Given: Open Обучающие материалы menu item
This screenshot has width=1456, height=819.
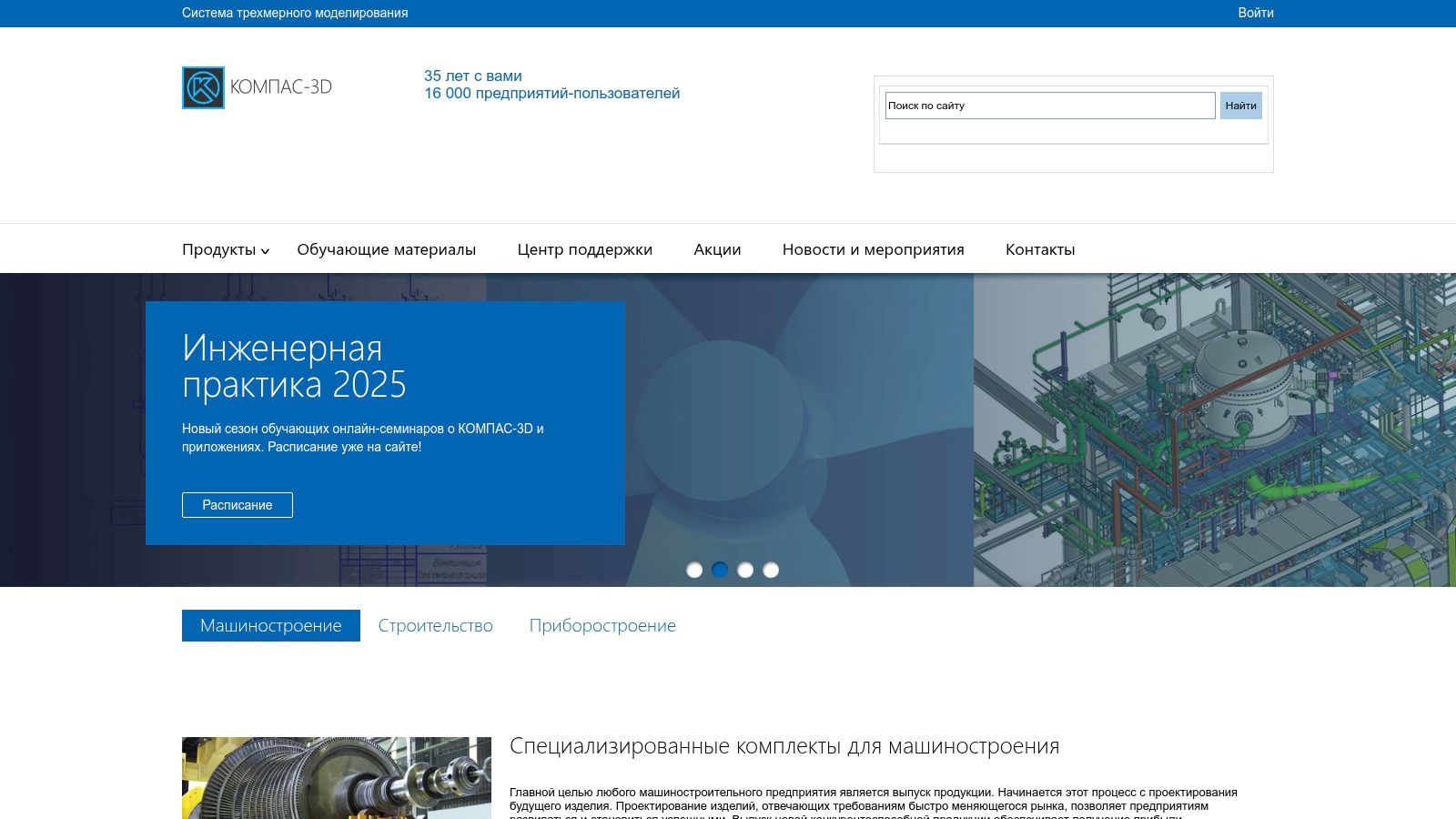Looking at the screenshot, I should [x=386, y=249].
